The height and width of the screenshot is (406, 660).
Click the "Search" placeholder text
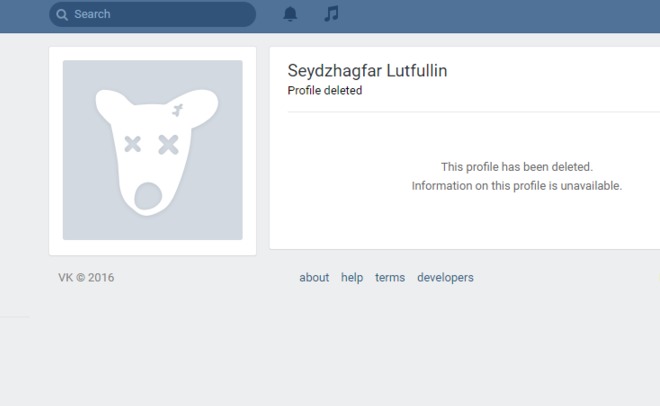(92, 14)
